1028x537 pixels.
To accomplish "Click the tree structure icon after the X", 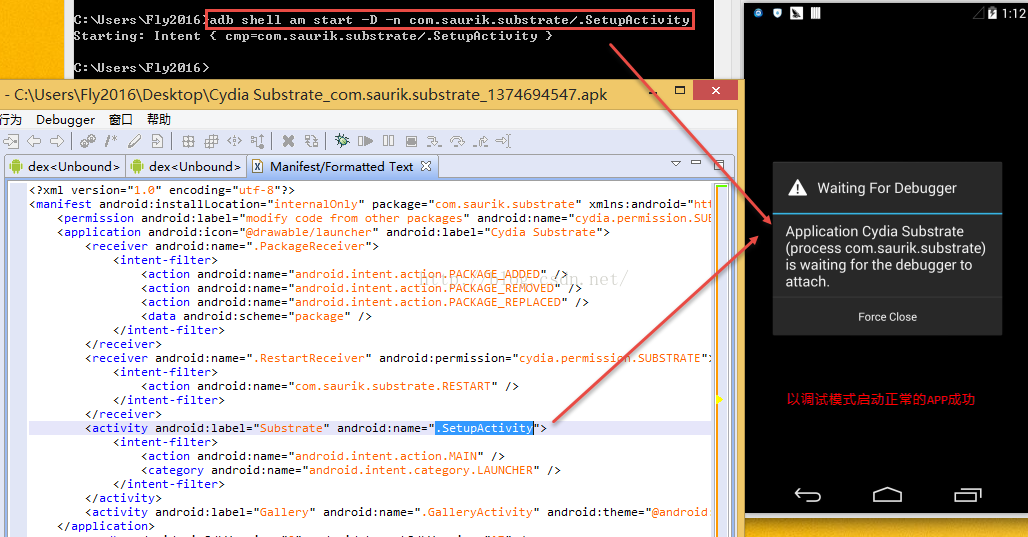I will point(311,141).
